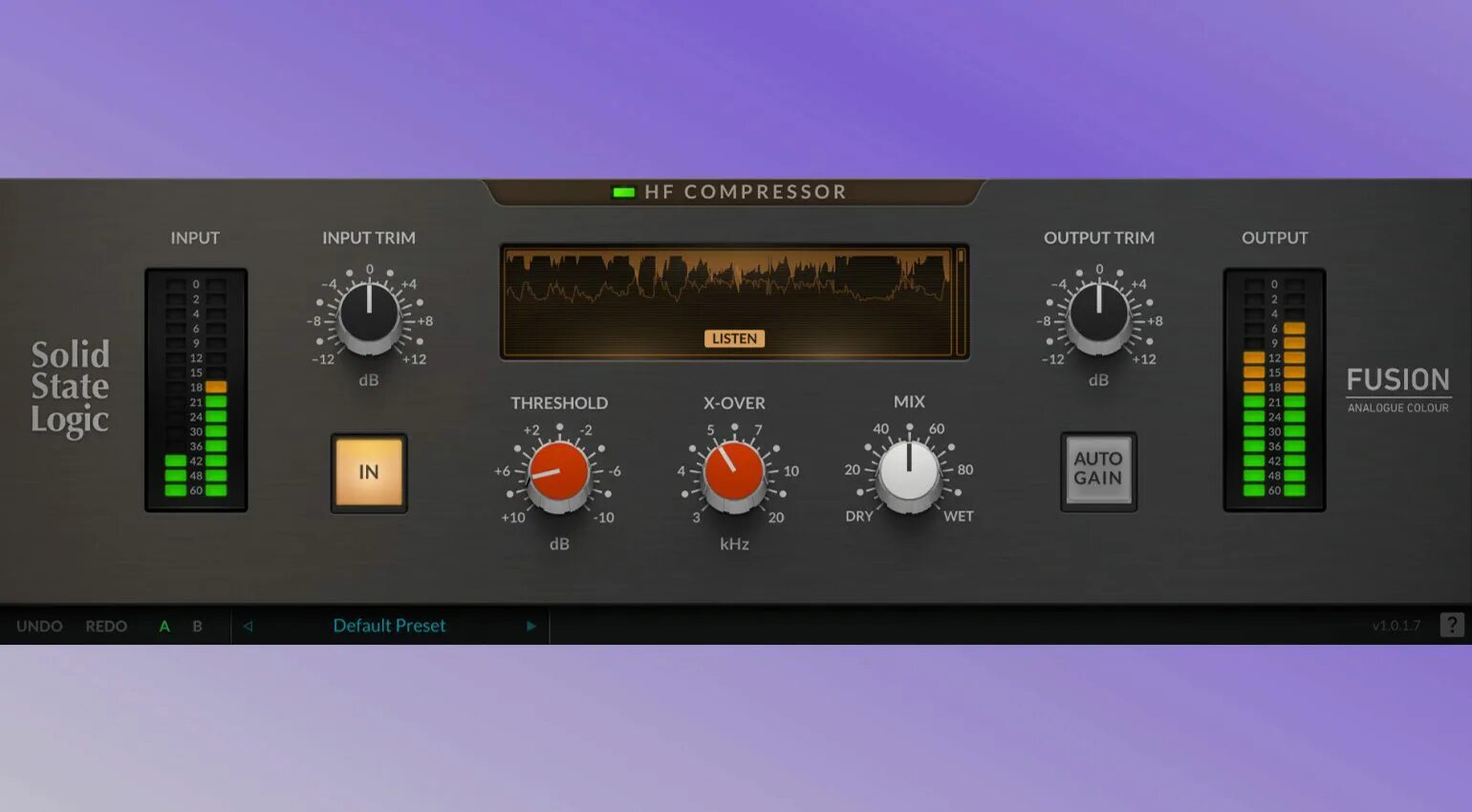Click the gain reduction bar beside the waveform
This screenshot has height=812, width=1472.
(961, 301)
